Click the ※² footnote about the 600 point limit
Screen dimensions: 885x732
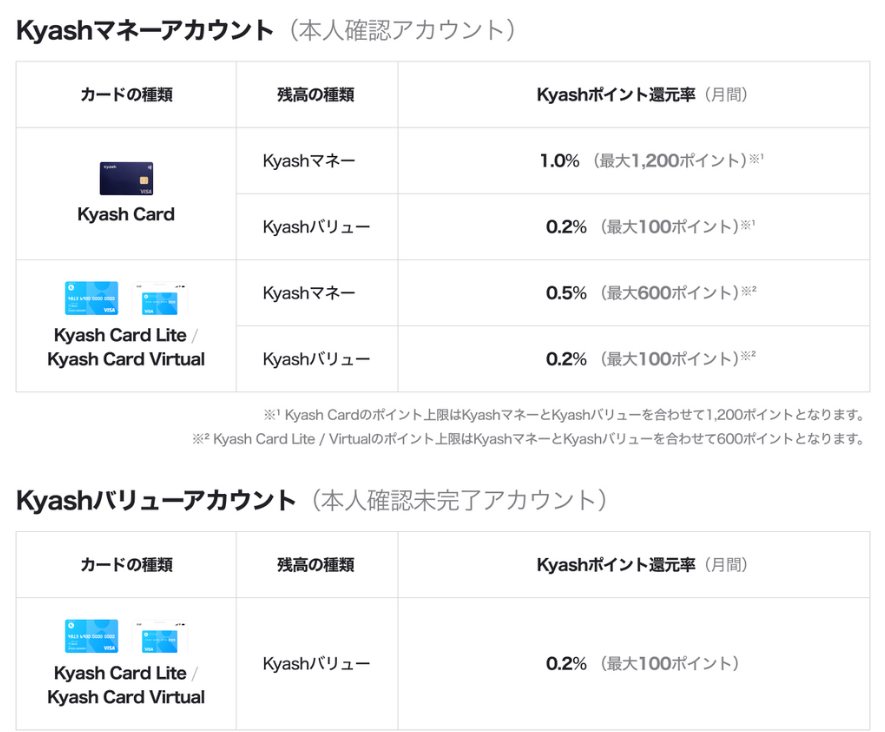pos(528,438)
